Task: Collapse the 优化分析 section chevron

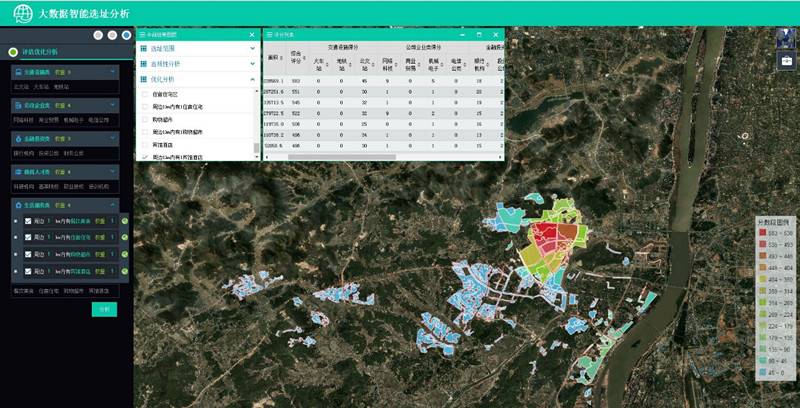Action: click(x=252, y=79)
